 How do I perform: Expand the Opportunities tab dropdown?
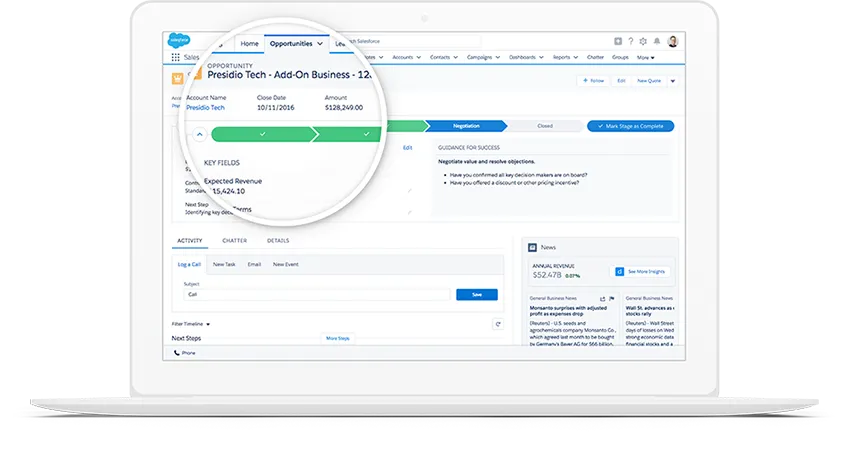tap(320, 44)
